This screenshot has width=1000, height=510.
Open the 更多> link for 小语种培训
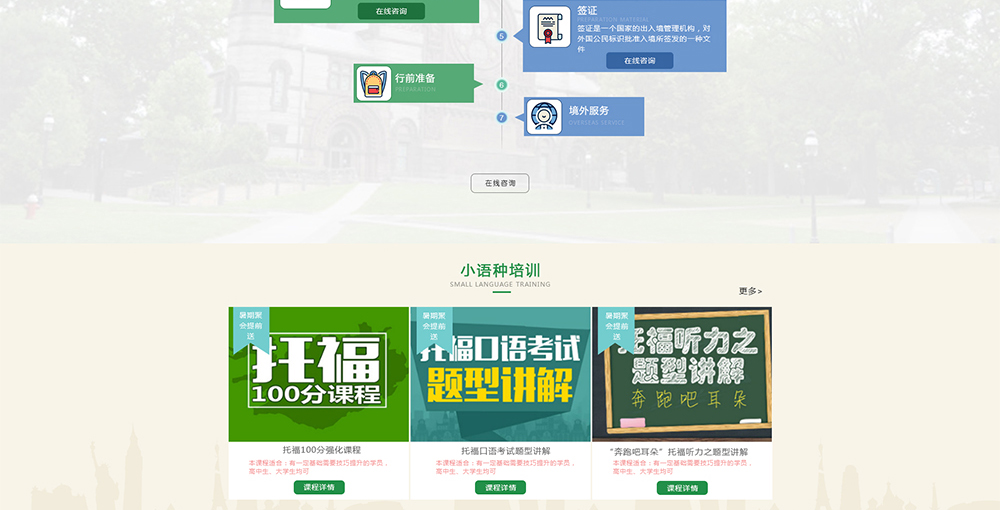[750, 291]
